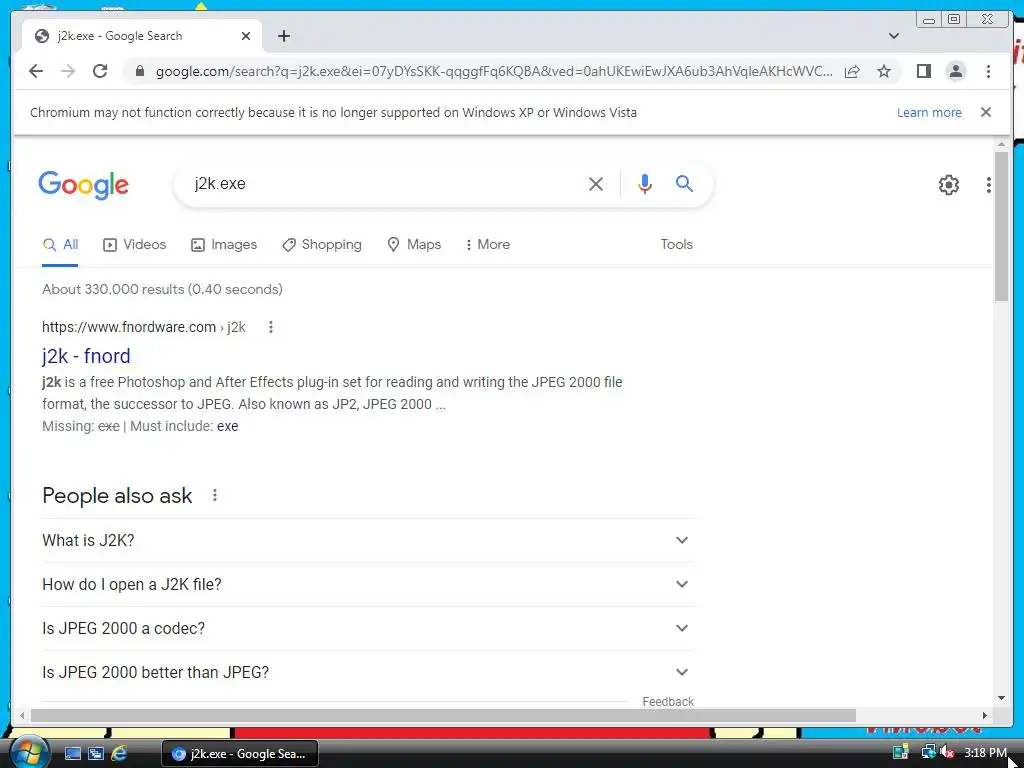Dismiss the Chromium warning infobar
Image resolution: width=1024 pixels, height=768 pixels.
coord(985,112)
